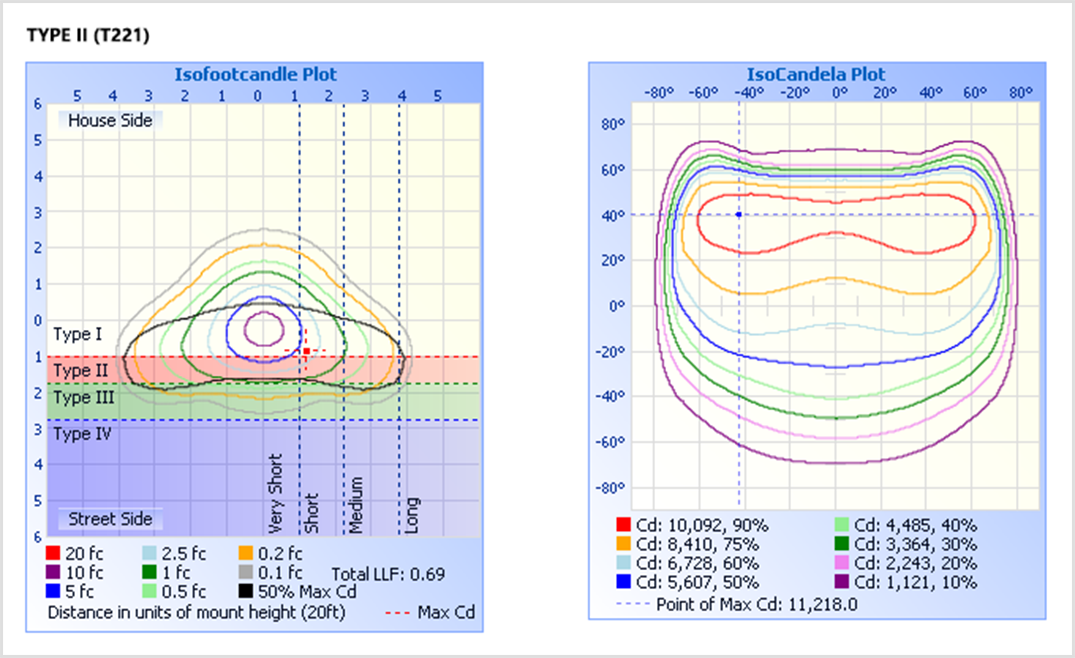Click the House Side label
The height and width of the screenshot is (658, 1075).
point(110,121)
